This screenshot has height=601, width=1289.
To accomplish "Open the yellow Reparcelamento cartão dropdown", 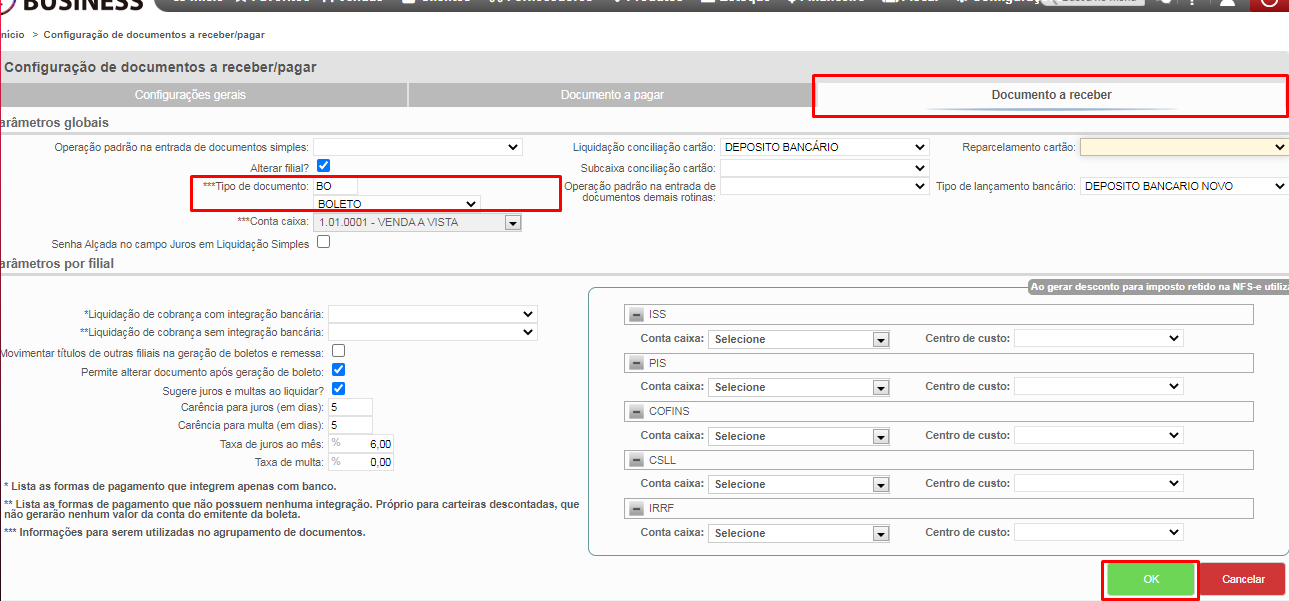I will tap(1184, 147).
